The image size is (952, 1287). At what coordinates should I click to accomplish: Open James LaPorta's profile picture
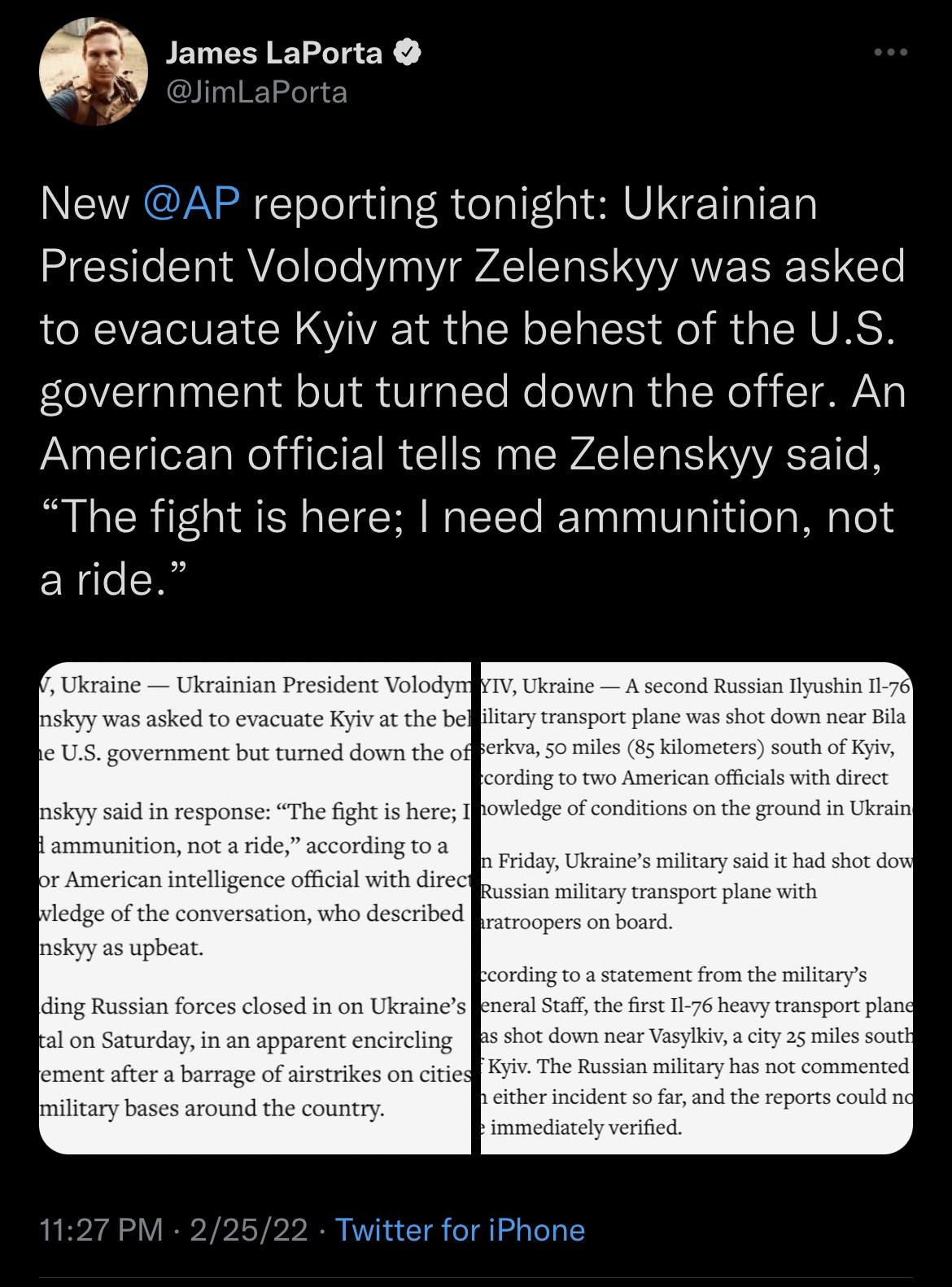pos(93,72)
